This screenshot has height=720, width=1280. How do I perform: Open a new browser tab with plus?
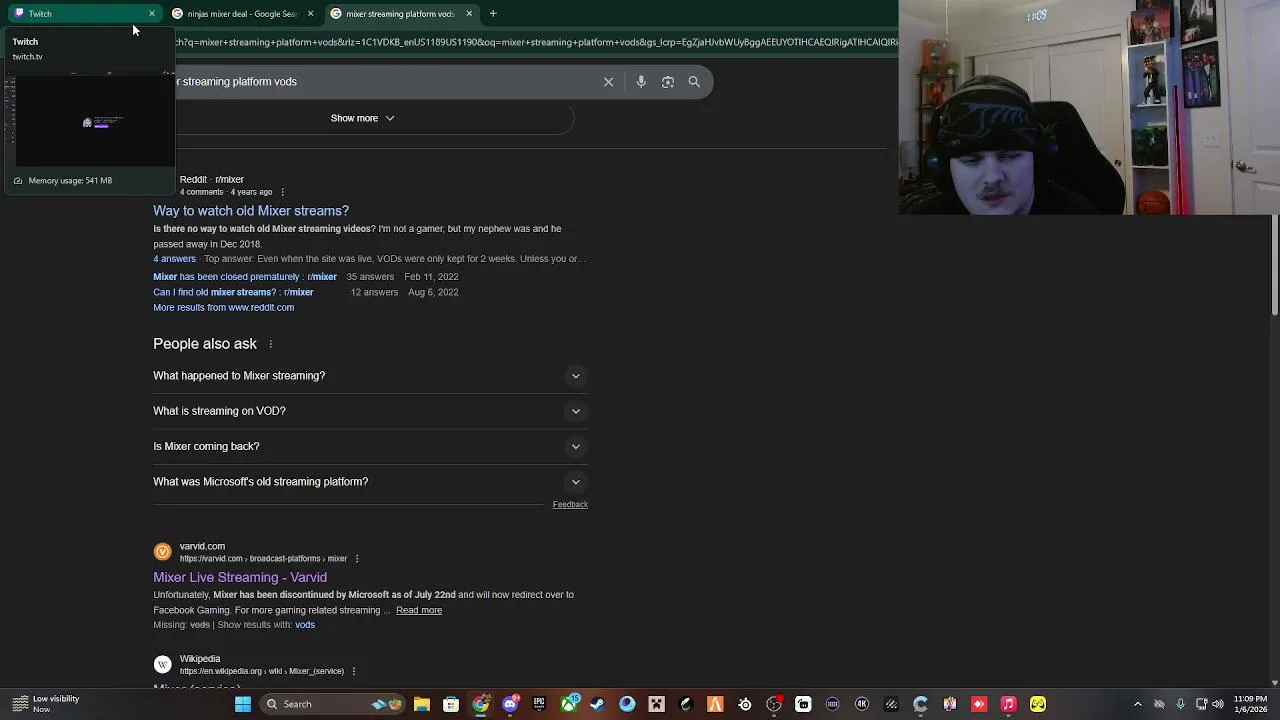click(493, 14)
